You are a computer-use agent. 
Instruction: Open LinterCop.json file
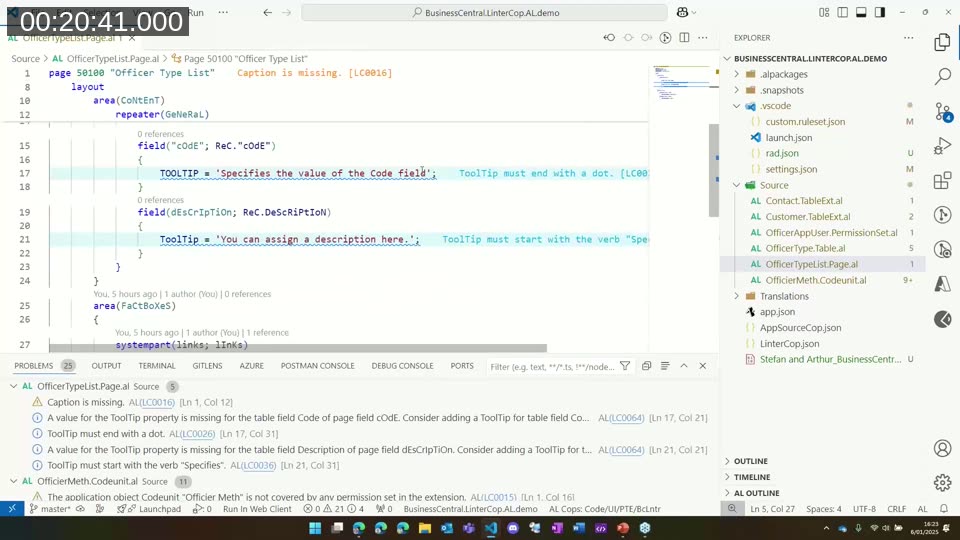point(789,344)
